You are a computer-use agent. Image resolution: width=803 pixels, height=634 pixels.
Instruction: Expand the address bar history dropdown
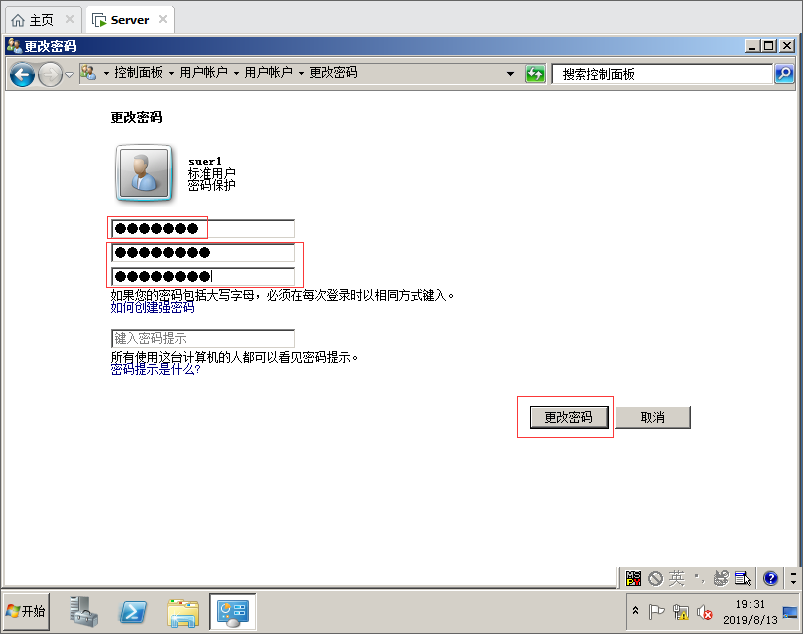510,74
